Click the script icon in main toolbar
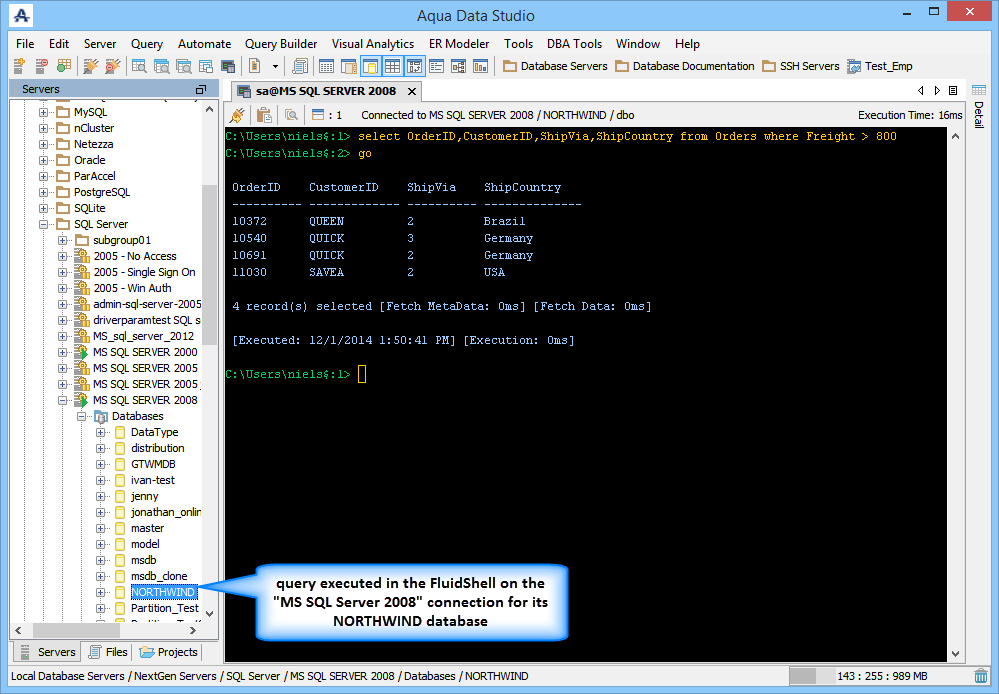 point(300,66)
